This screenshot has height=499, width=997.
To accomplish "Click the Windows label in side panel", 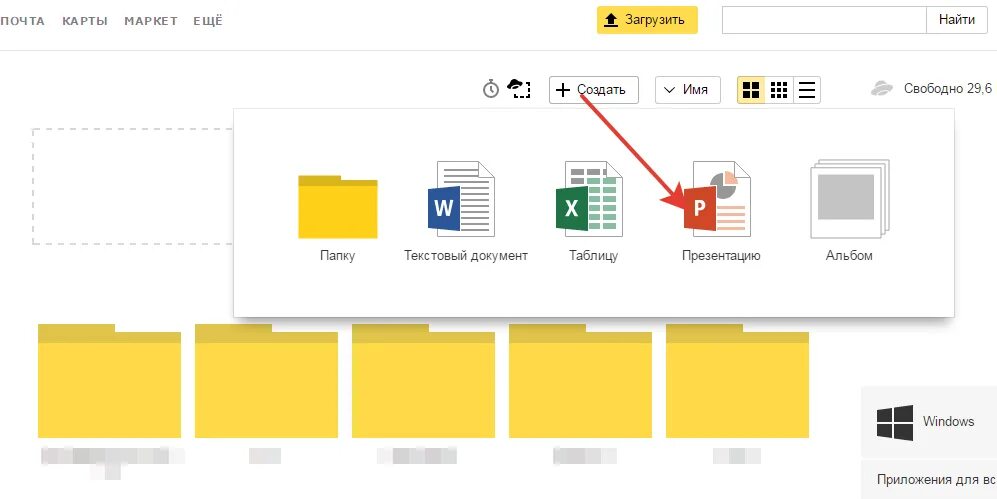I will pos(948,421).
